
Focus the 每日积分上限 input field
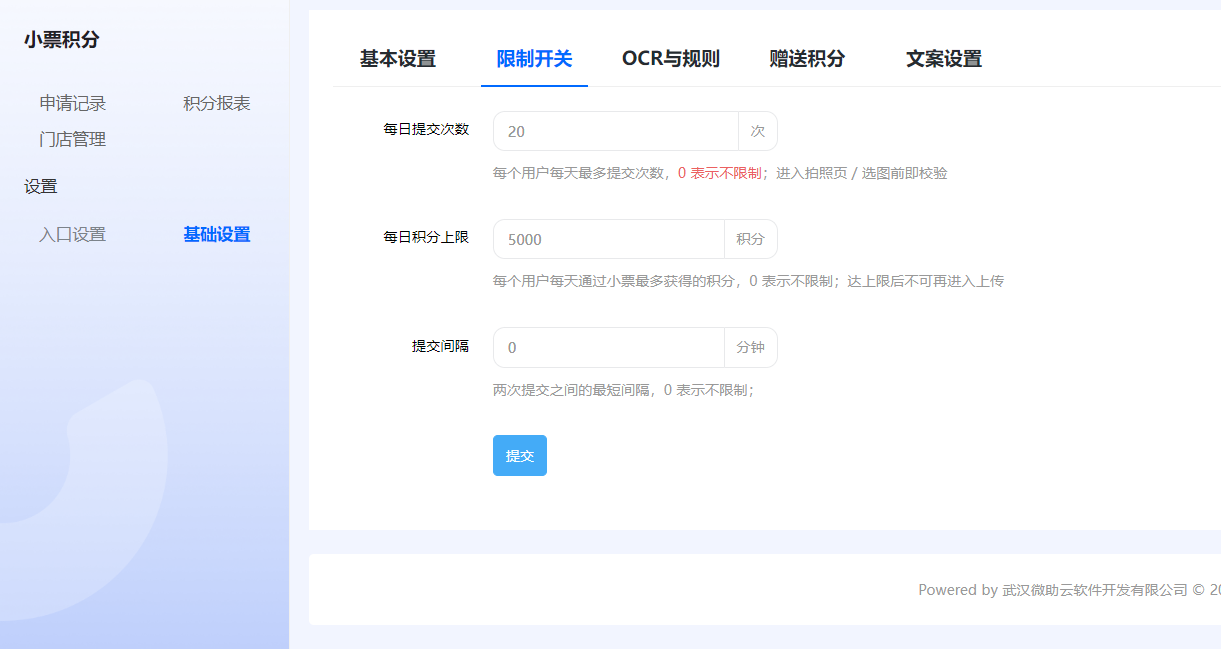click(x=609, y=239)
